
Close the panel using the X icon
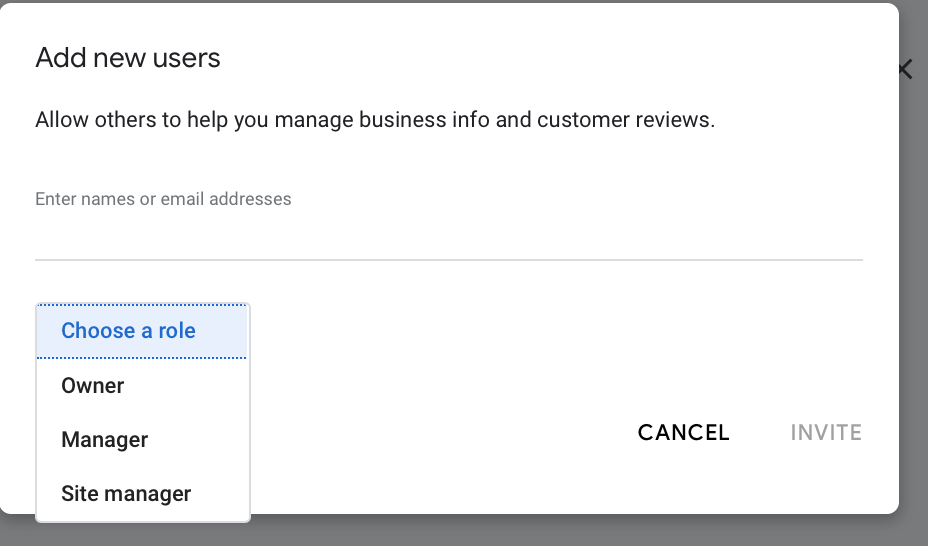(x=906, y=69)
